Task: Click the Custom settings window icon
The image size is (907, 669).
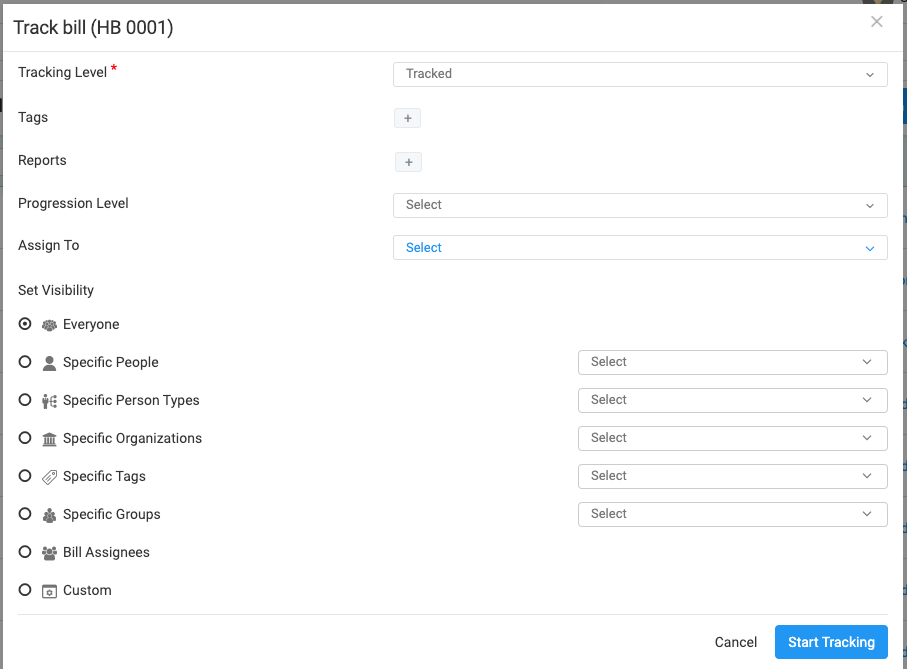Action: [x=49, y=592]
